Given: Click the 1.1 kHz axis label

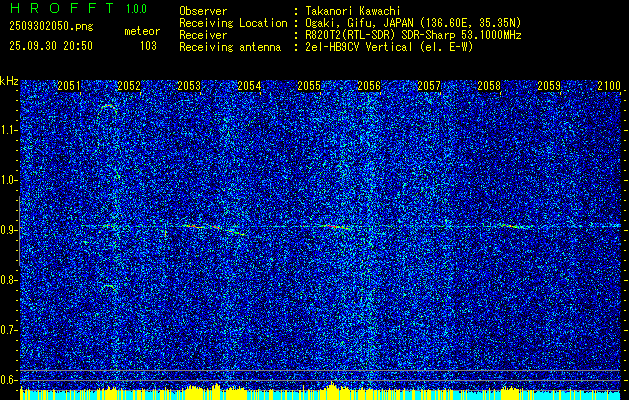Looking at the screenshot, I should (8, 130).
